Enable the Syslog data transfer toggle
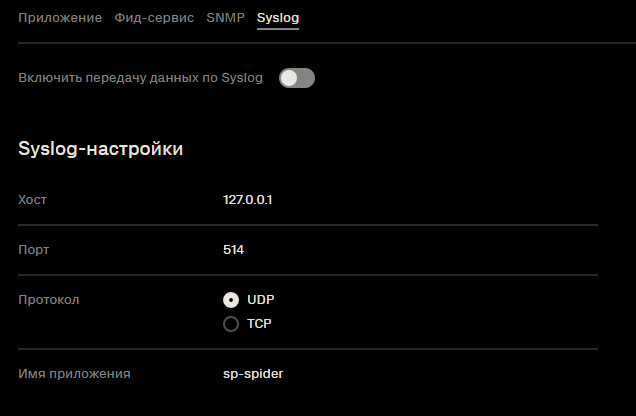Viewport: 636px width, 416px height. 297,78
